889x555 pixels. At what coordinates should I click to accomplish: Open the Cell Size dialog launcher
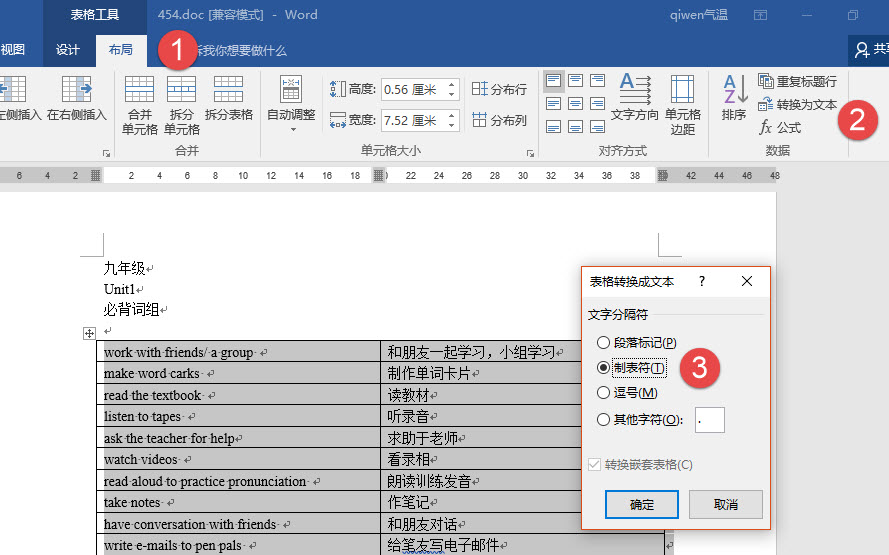pyautogui.click(x=531, y=154)
